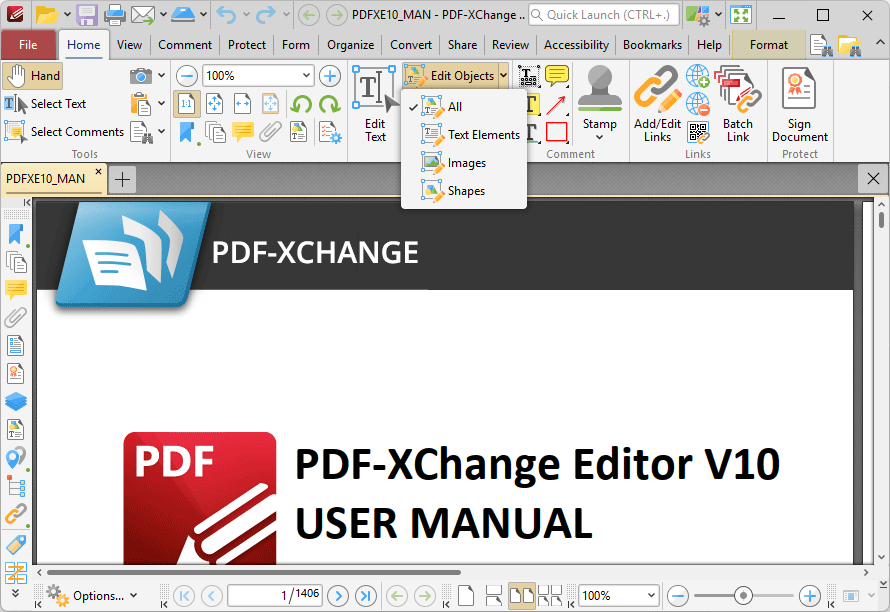Open the status bar zoom 100% dropdown
Viewport: 890px width, 612px height.
pyautogui.click(x=651, y=596)
